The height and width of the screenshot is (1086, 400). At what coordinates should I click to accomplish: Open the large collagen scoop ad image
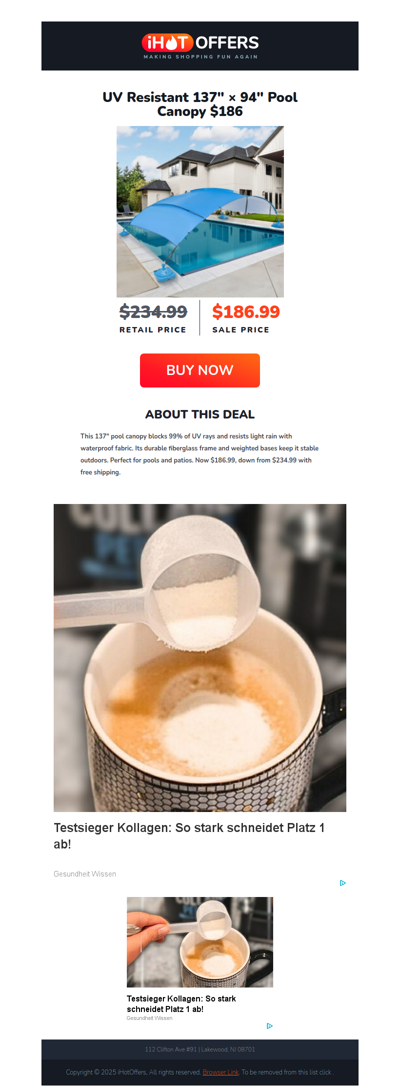click(x=200, y=657)
